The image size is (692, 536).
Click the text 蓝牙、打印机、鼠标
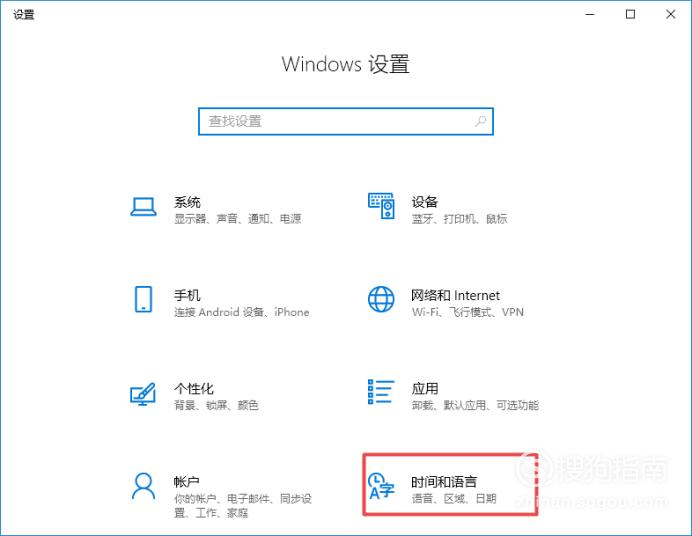(459, 219)
